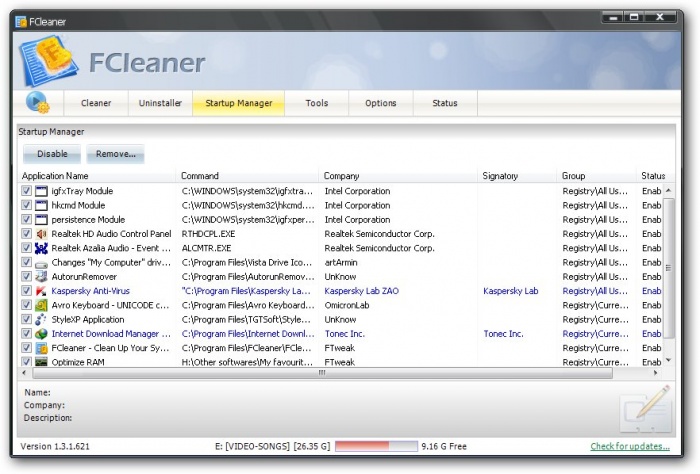The image size is (700, 474).
Task: Uncheck the igfxTray Module checkbox
Action: pyautogui.click(x=26, y=191)
